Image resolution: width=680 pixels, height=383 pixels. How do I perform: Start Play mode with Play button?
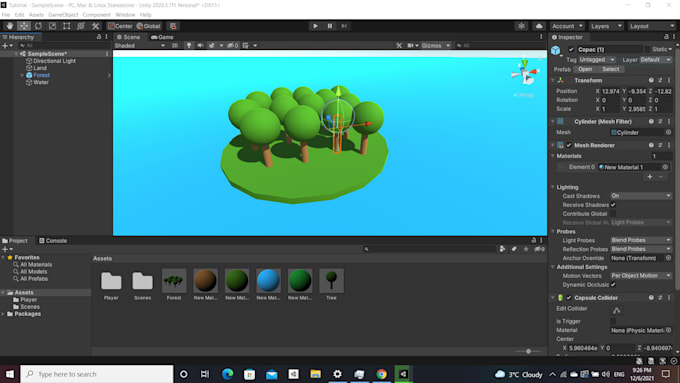tap(315, 26)
